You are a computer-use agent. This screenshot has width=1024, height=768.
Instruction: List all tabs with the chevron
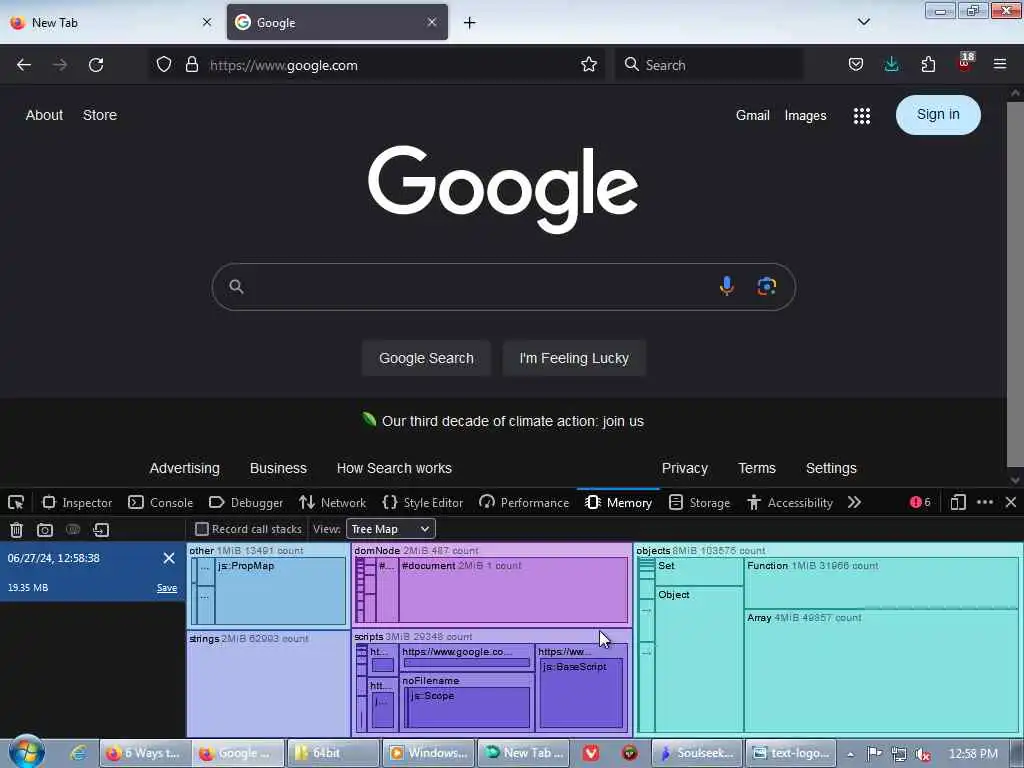863,22
